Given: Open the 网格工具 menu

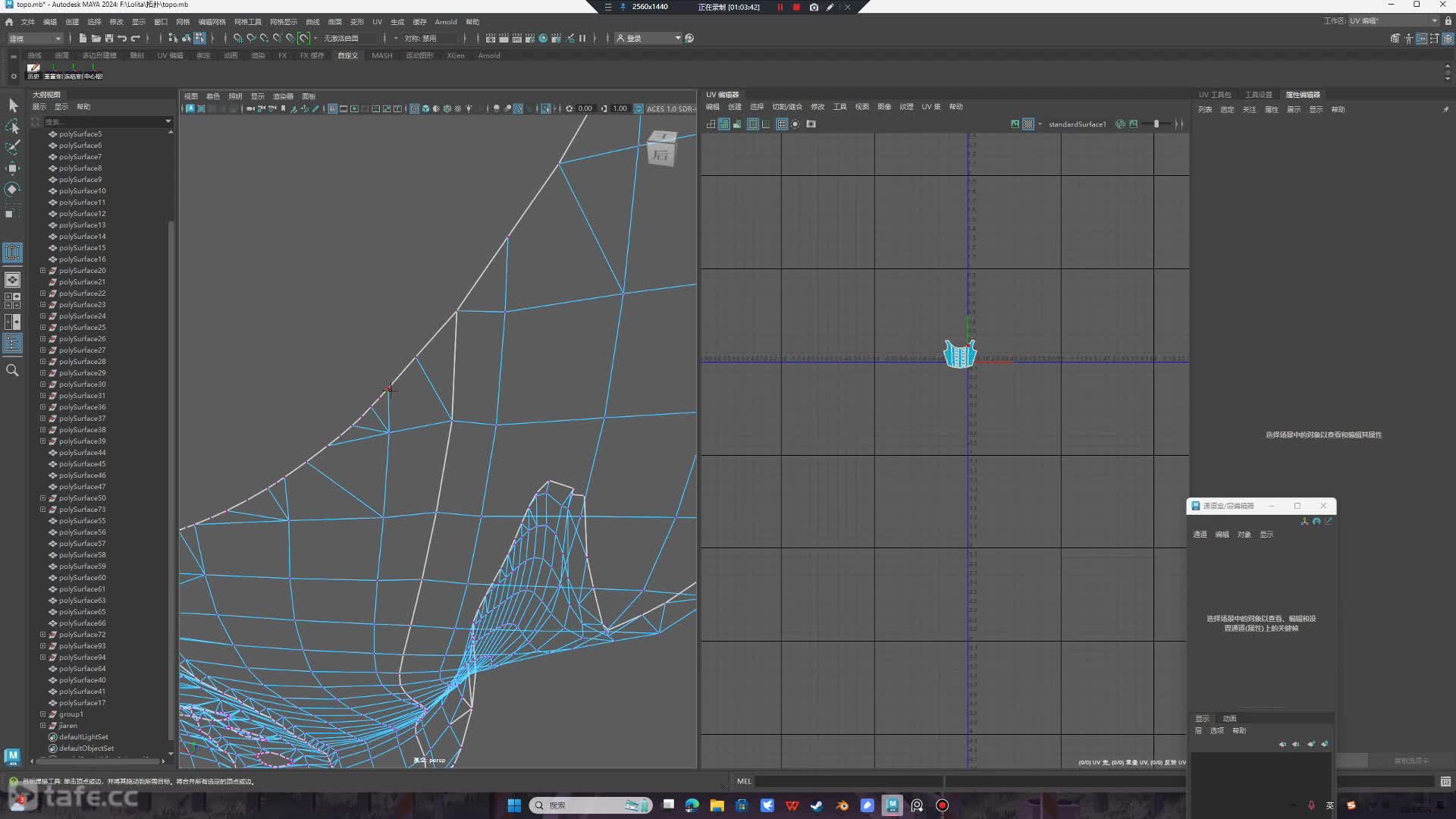Looking at the screenshot, I should click(247, 22).
